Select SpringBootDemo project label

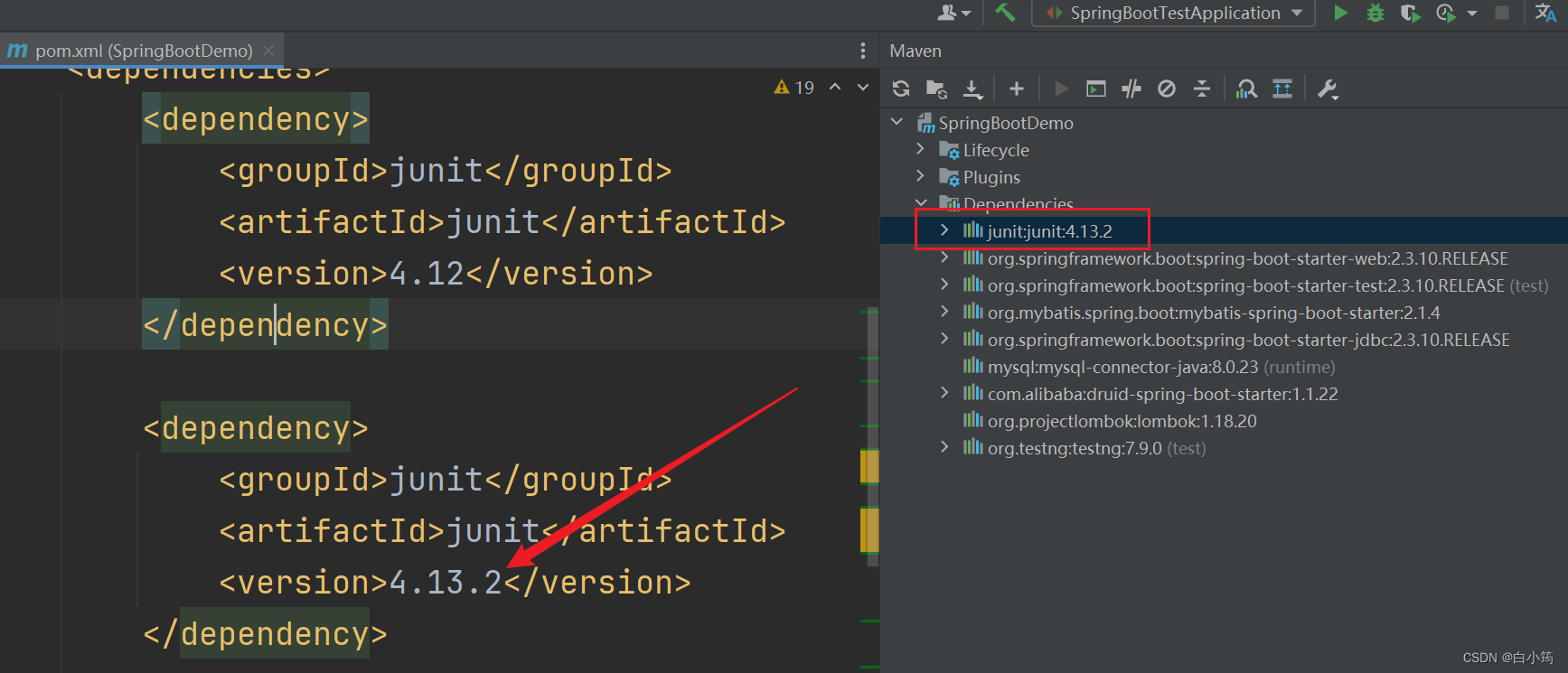click(x=1006, y=123)
